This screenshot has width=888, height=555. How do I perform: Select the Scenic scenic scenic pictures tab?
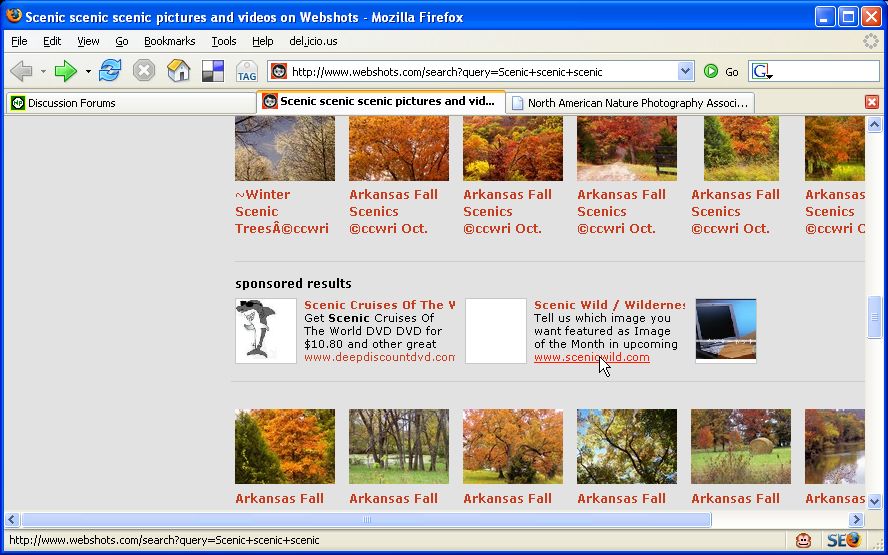[381, 102]
